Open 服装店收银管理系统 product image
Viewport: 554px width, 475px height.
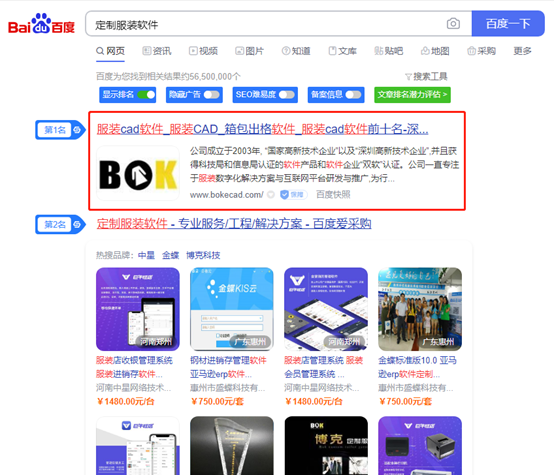coord(138,309)
